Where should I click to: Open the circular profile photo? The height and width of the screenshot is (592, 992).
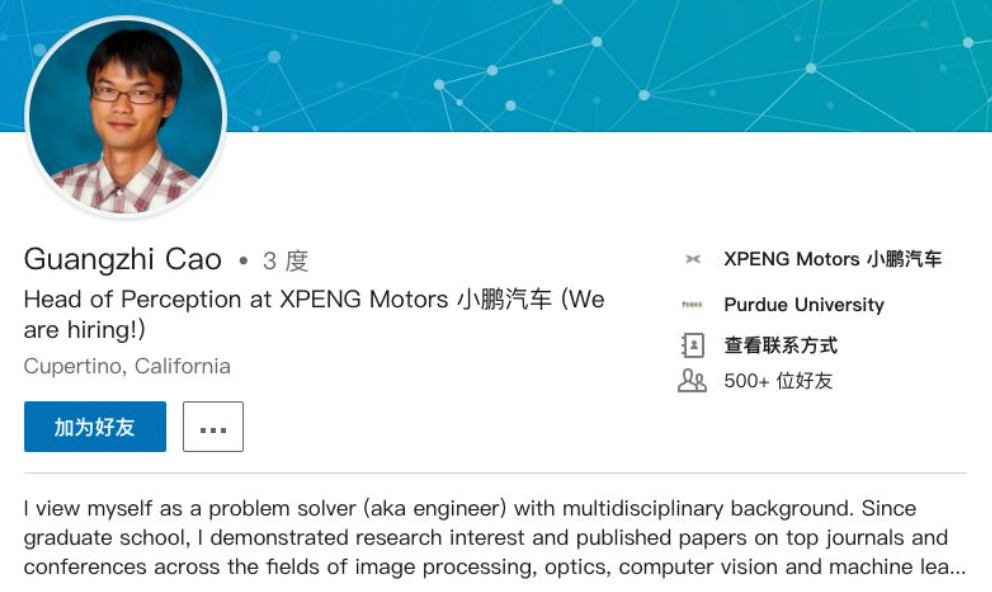[126, 118]
